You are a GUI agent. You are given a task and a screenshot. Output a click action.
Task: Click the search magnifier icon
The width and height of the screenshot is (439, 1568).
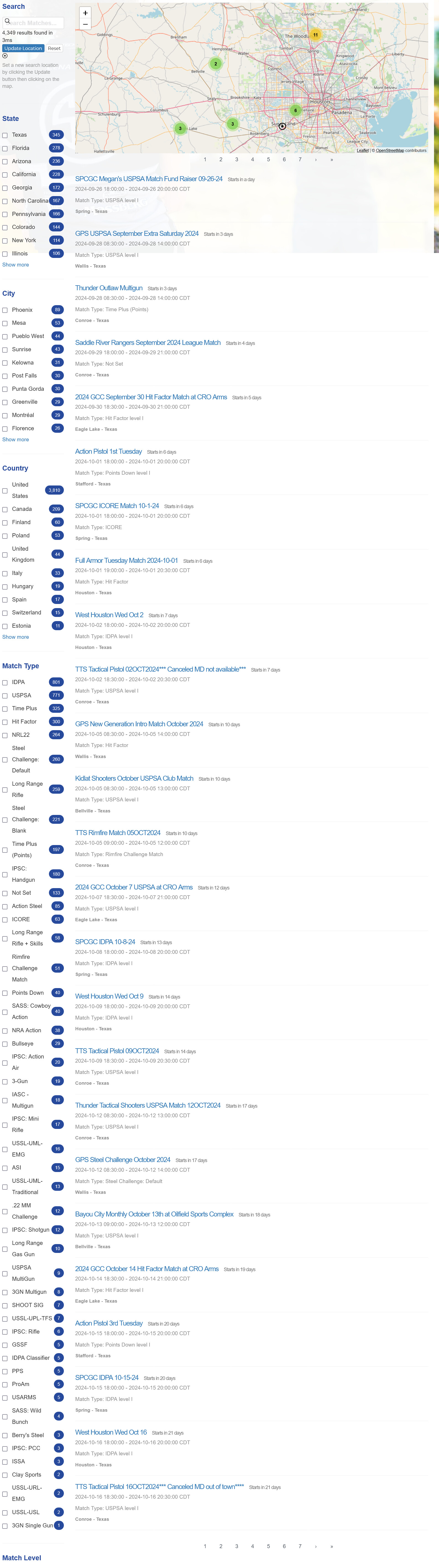tap(7, 21)
